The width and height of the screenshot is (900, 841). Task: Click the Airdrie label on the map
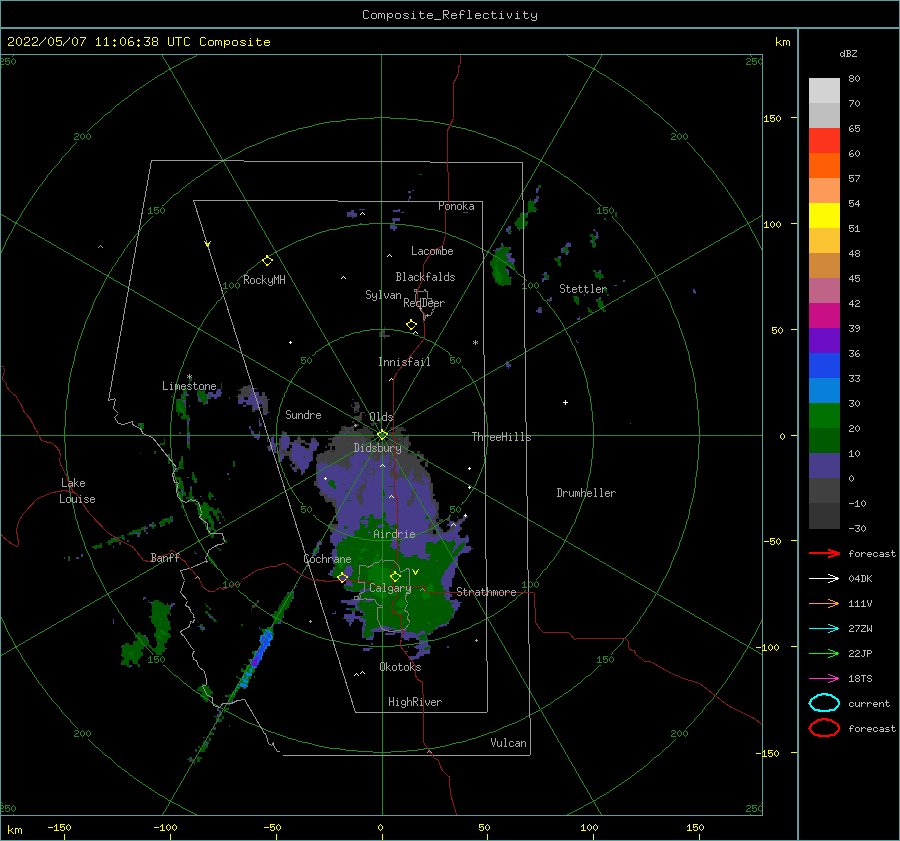coord(394,534)
